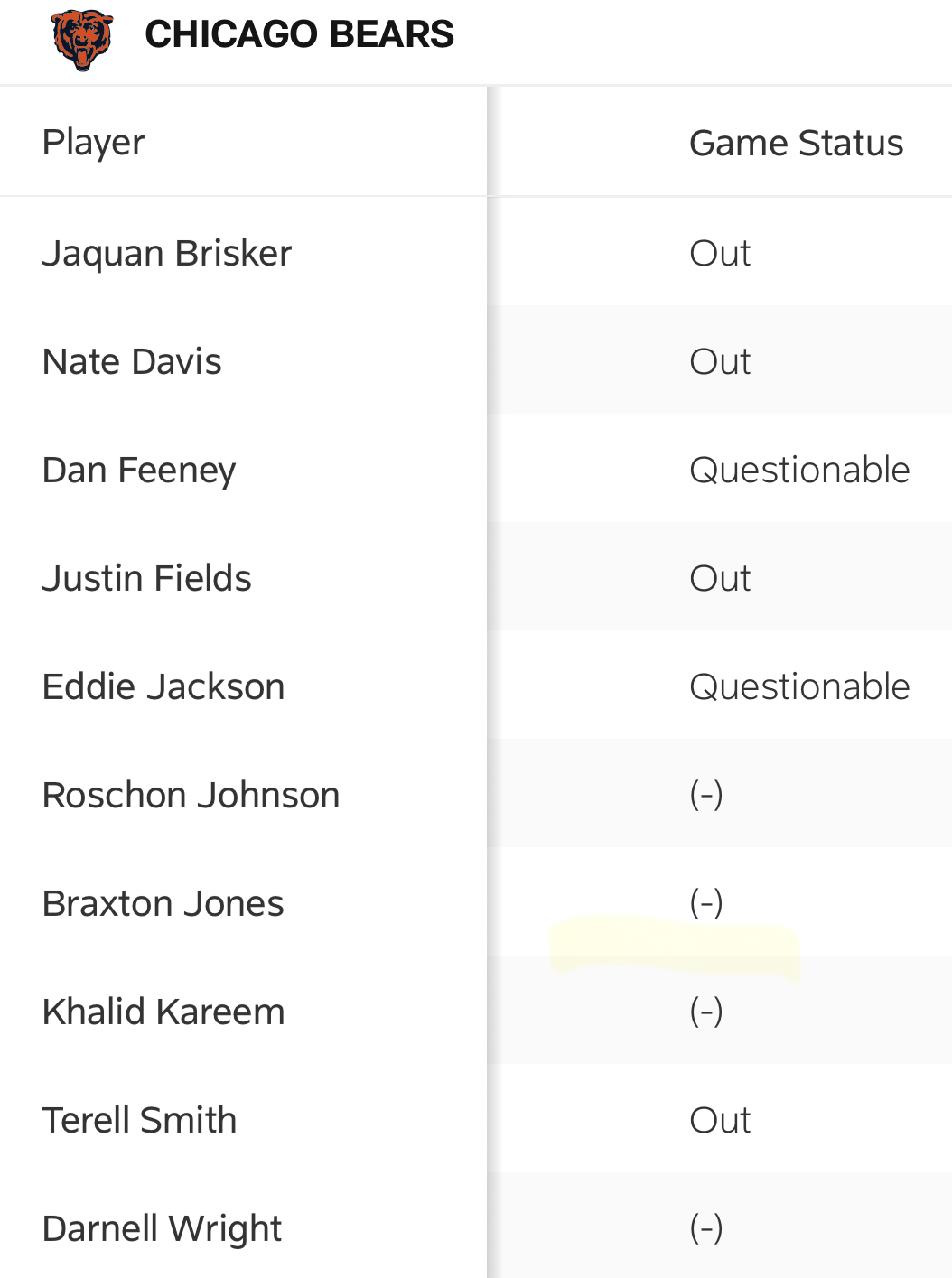Click Dan Feeney's Questionable status

pyautogui.click(x=799, y=471)
